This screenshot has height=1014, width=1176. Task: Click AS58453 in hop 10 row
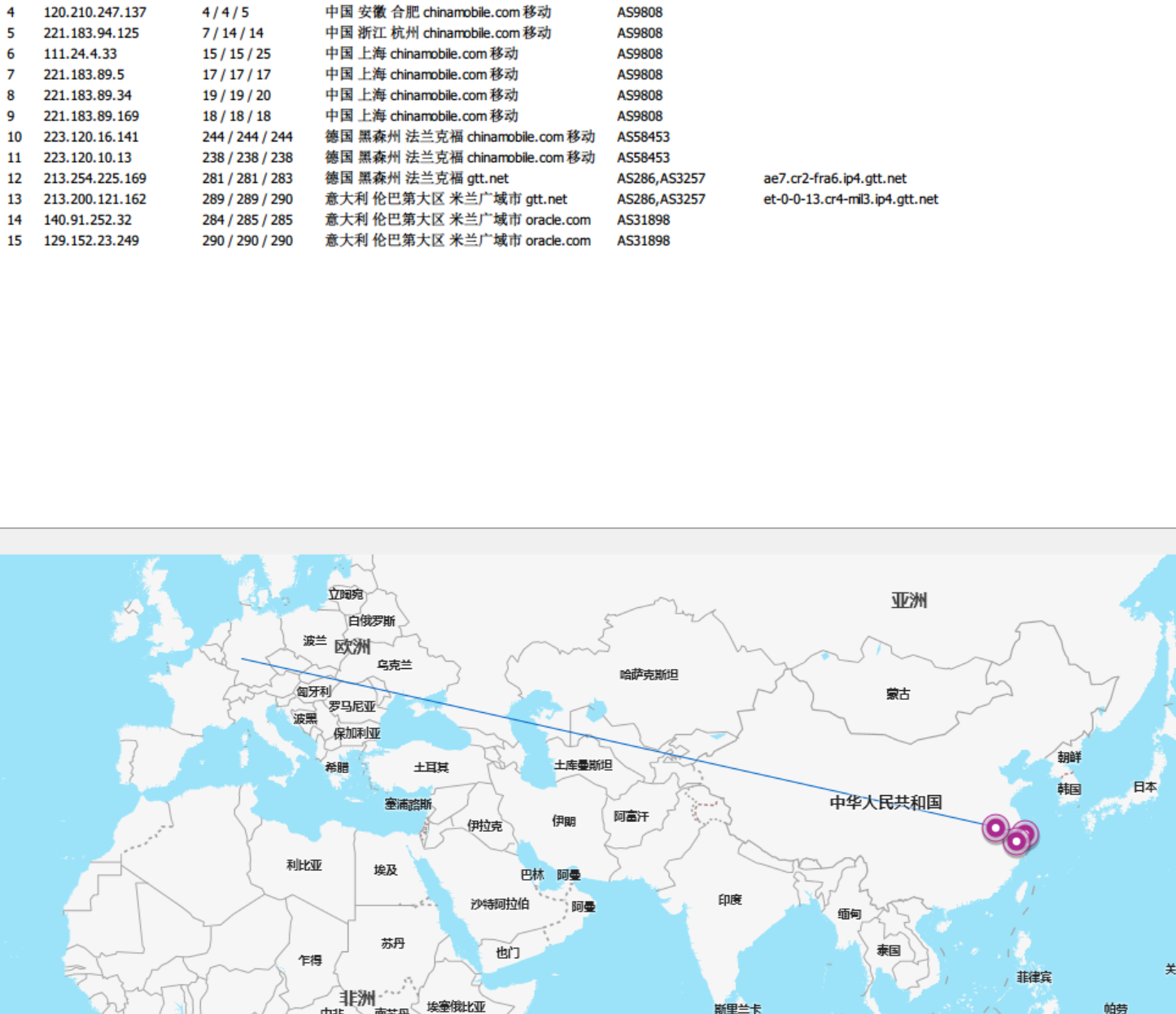pos(643,137)
